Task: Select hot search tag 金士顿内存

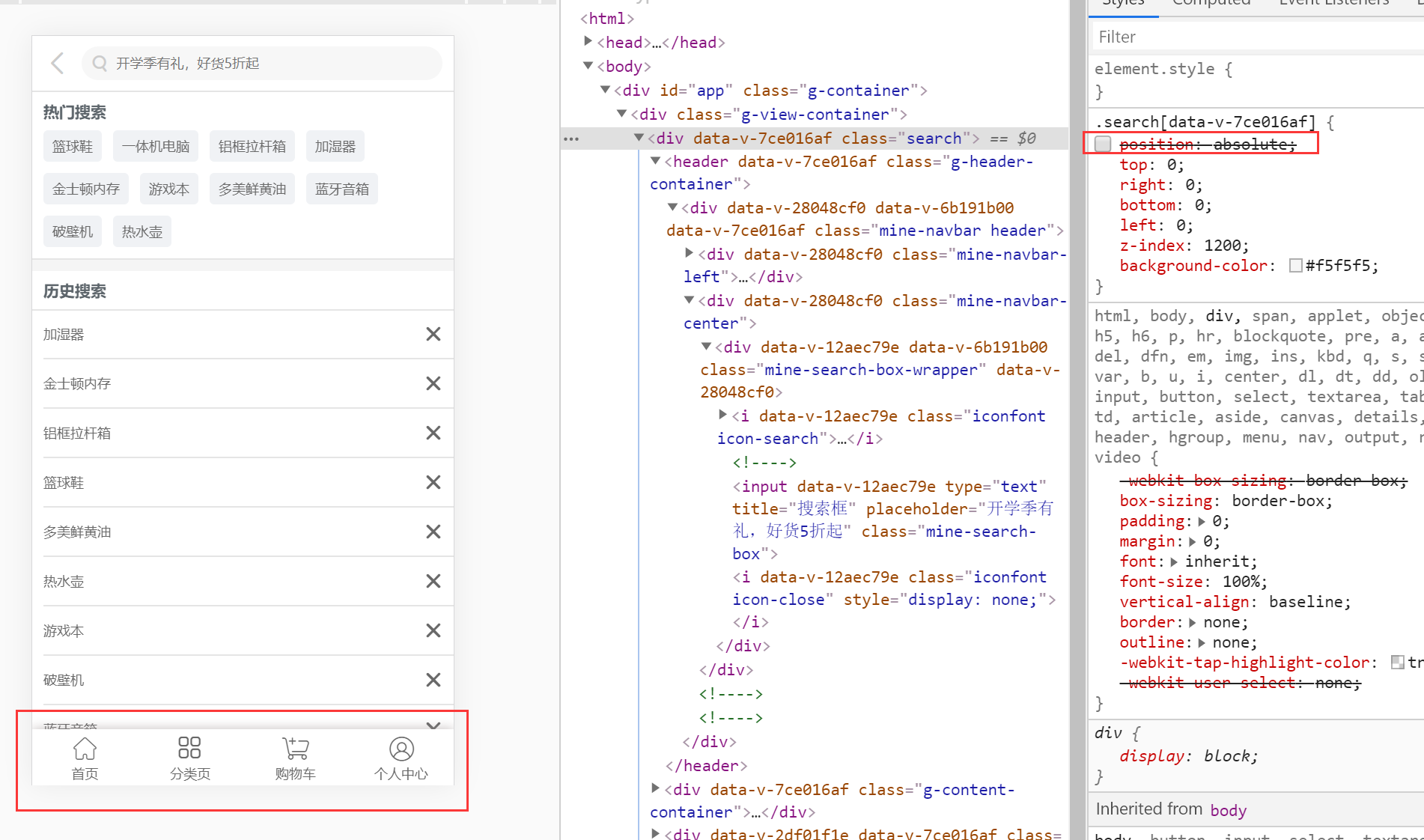Action: pos(86,189)
